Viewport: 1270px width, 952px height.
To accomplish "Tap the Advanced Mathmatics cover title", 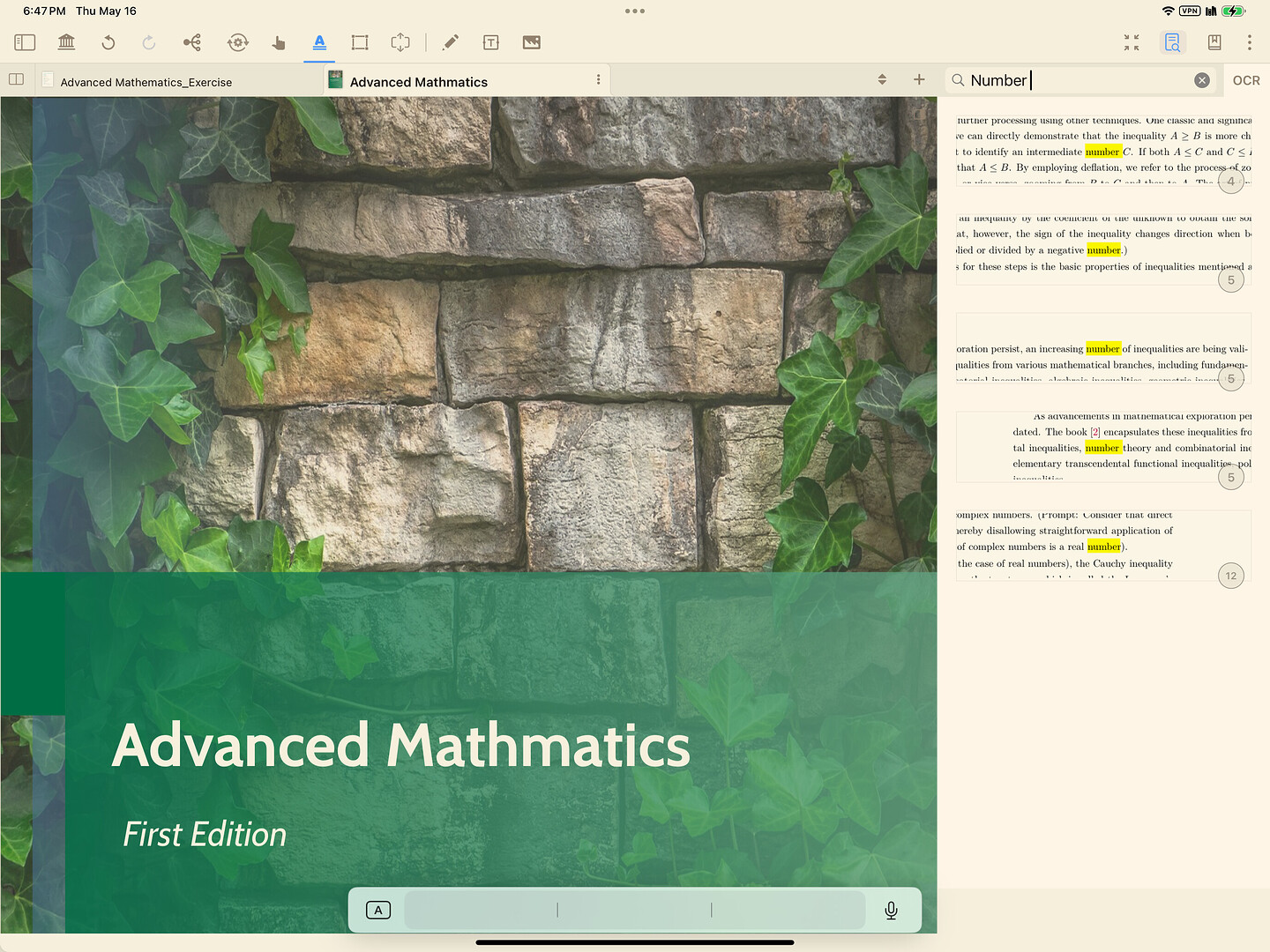I will [401, 745].
